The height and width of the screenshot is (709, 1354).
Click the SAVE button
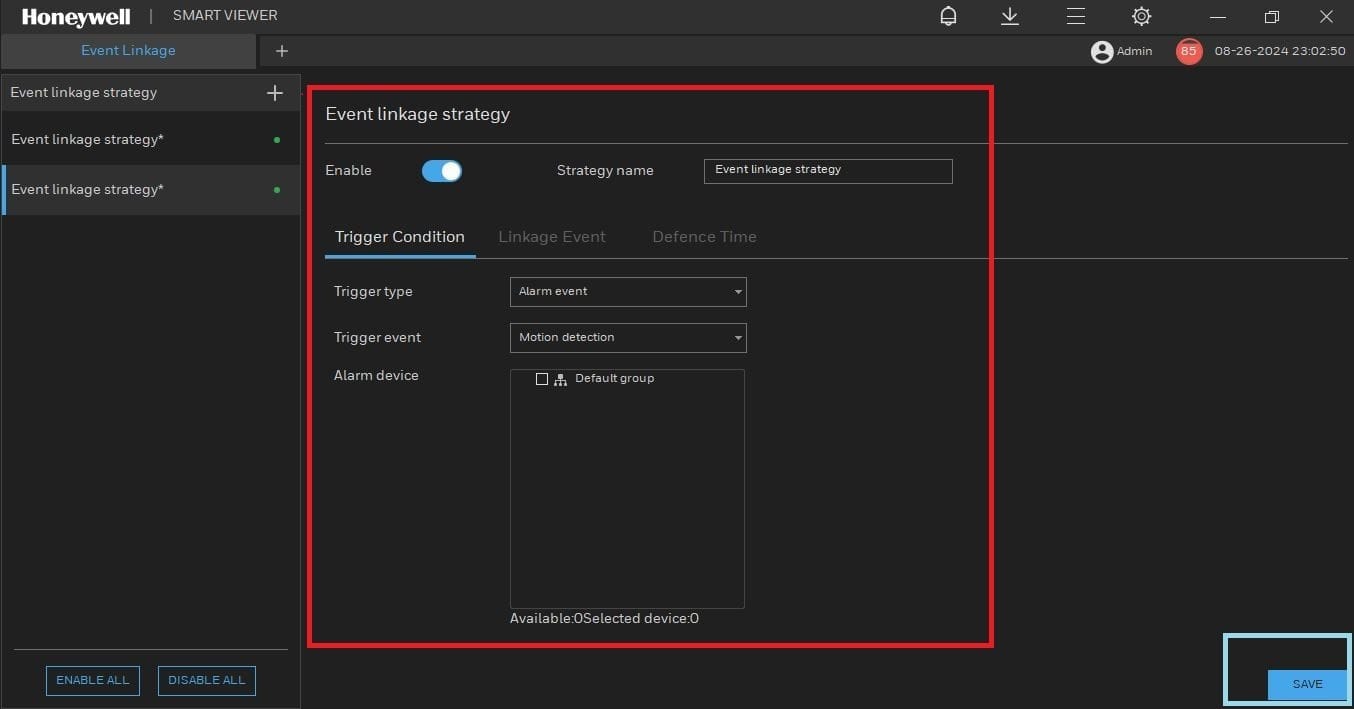tap(1307, 684)
